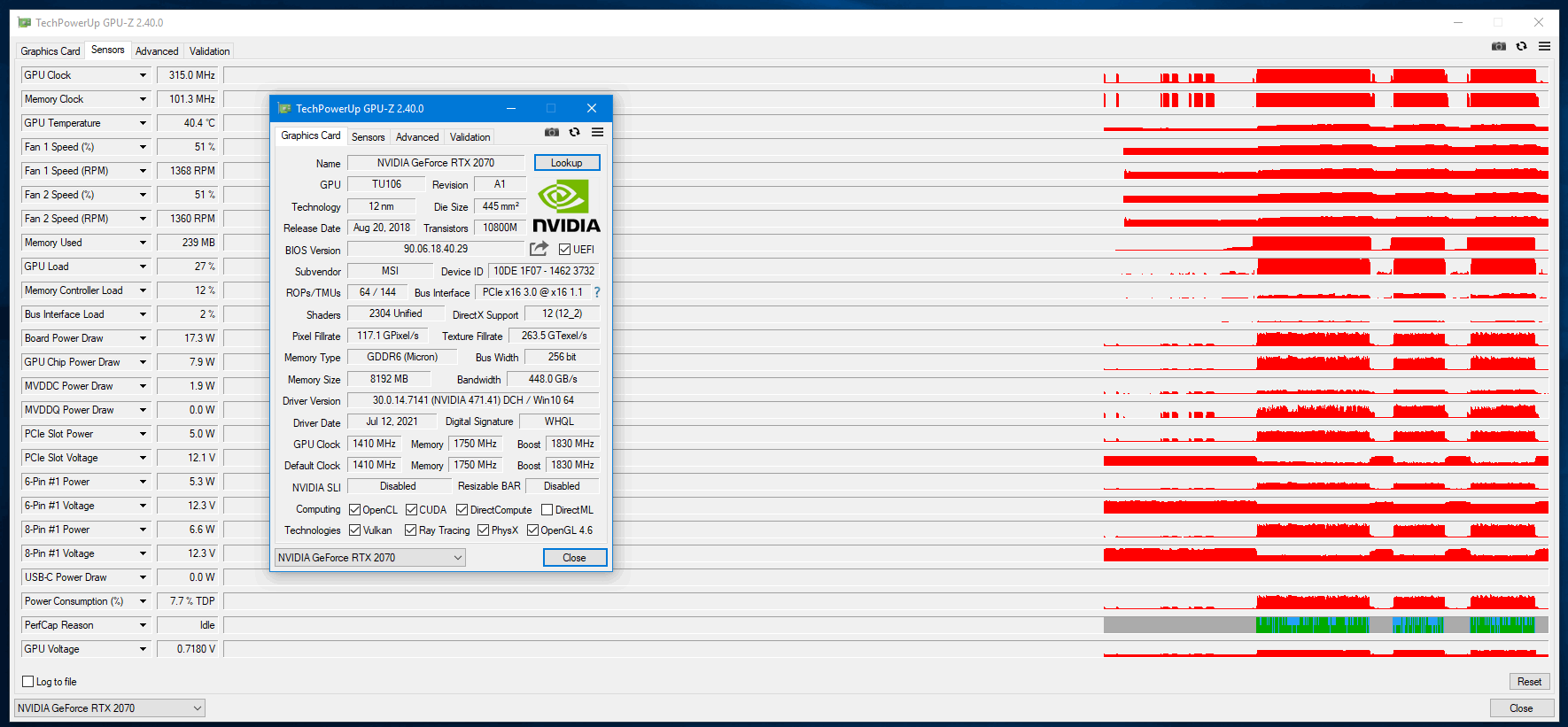This screenshot has width=1568, height=727.
Task: Click GPU-Z app icon in Sensors window title bar
Action: [x=25, y=22]
